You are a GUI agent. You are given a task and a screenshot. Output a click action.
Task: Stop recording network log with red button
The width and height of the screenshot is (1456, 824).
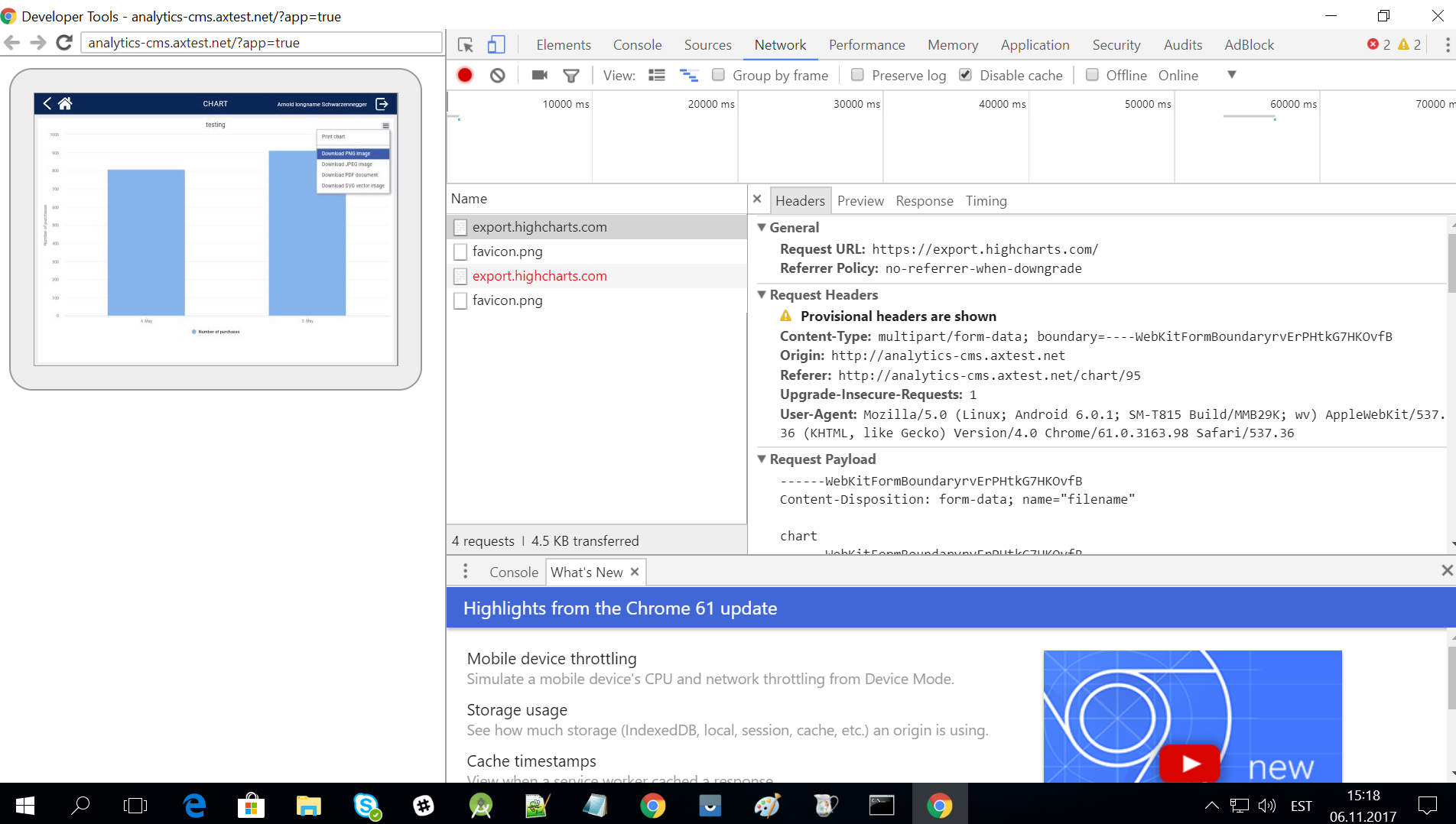[x=464, y=75]
